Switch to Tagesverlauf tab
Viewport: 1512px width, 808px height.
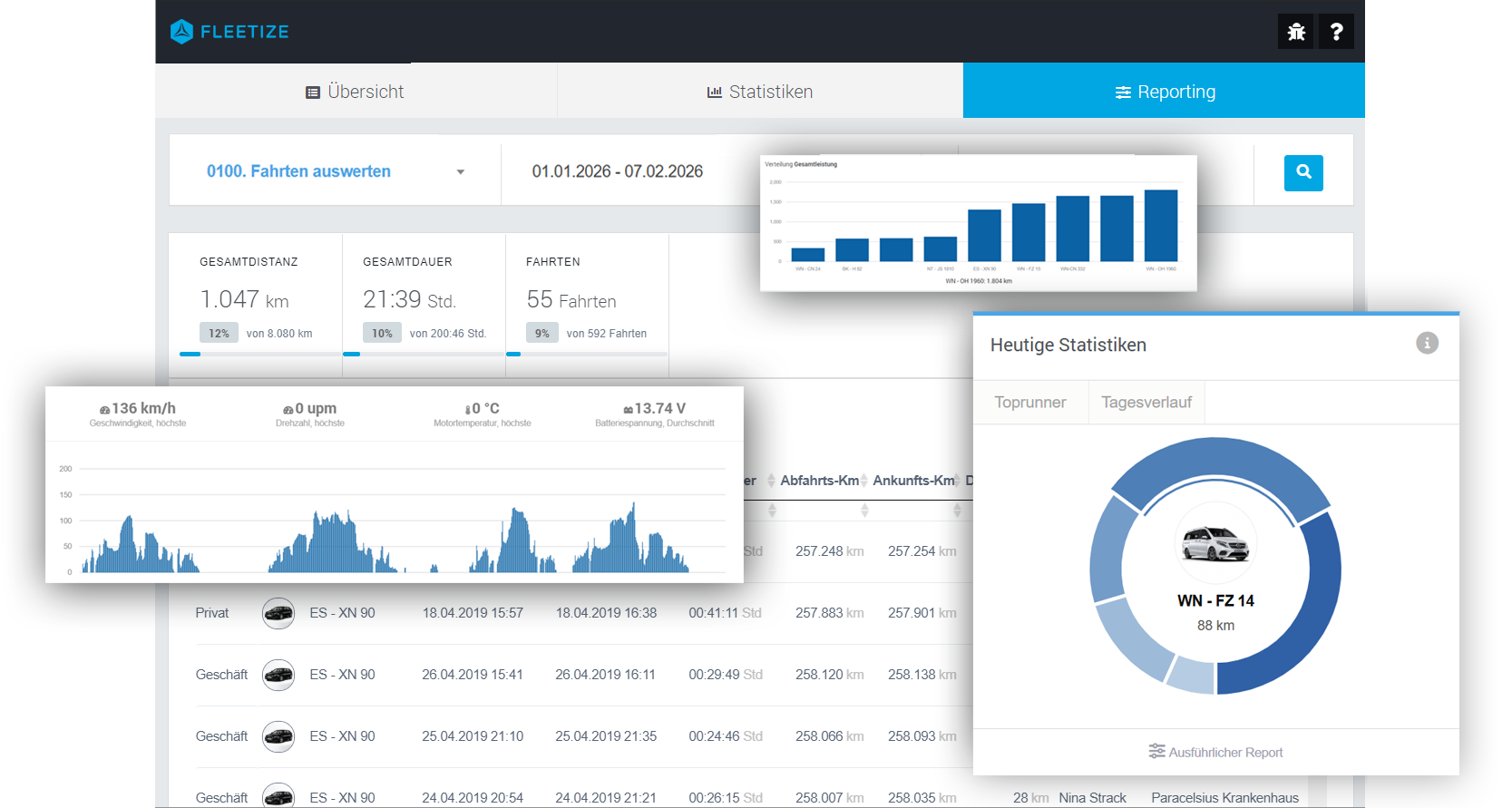point(1146,403)
